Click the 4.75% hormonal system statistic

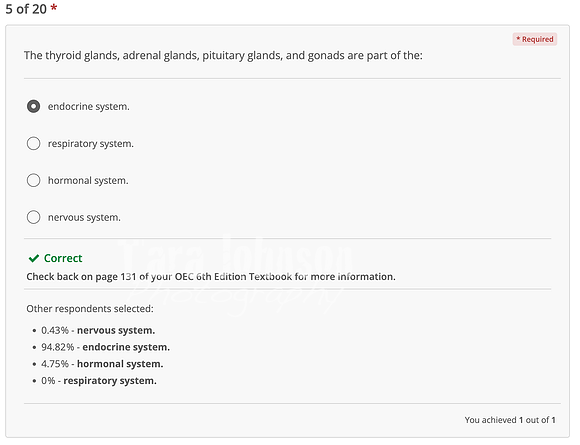(x=102, y=364)
